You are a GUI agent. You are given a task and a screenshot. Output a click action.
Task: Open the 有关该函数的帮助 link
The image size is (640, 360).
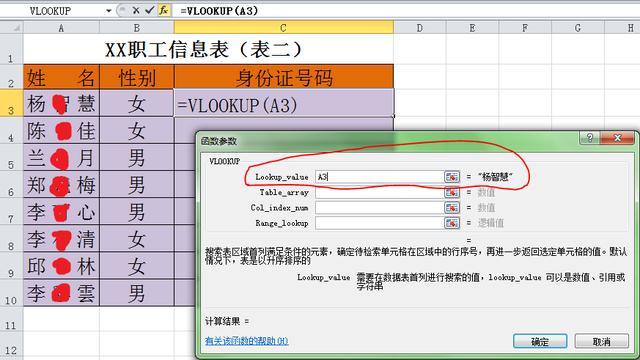[247, 341]
